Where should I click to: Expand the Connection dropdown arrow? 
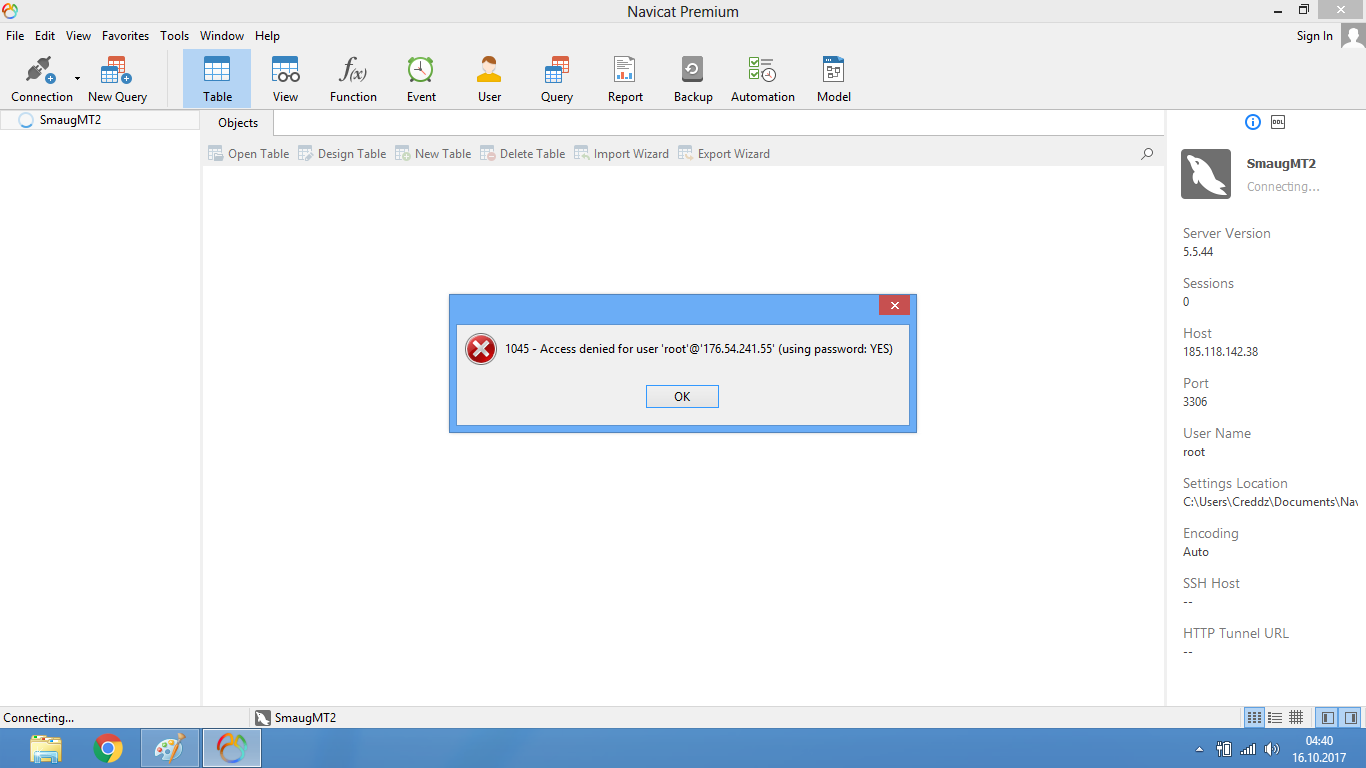(77, 79)
